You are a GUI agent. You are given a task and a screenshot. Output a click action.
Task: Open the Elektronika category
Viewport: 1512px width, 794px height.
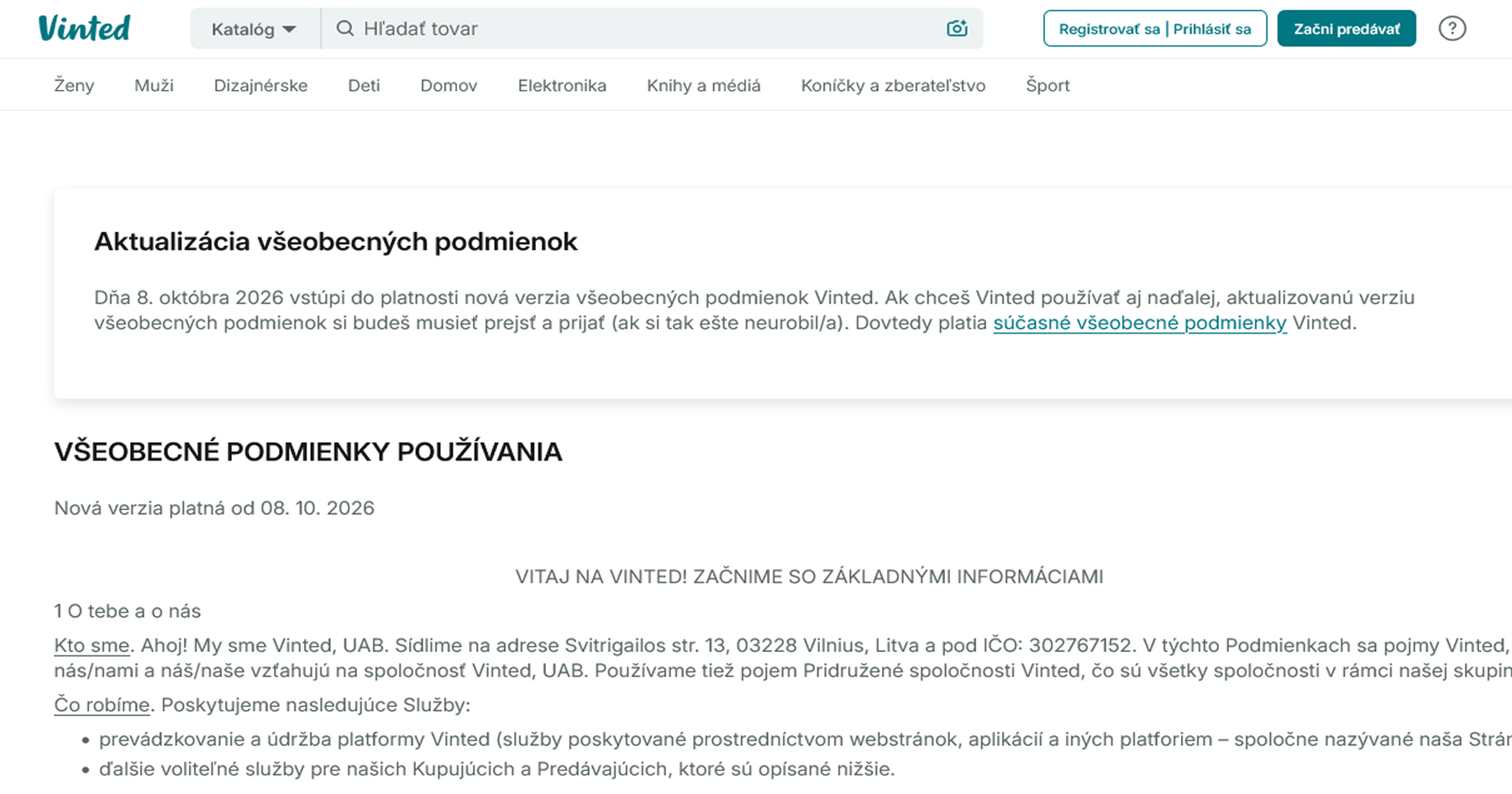point(562,85)
